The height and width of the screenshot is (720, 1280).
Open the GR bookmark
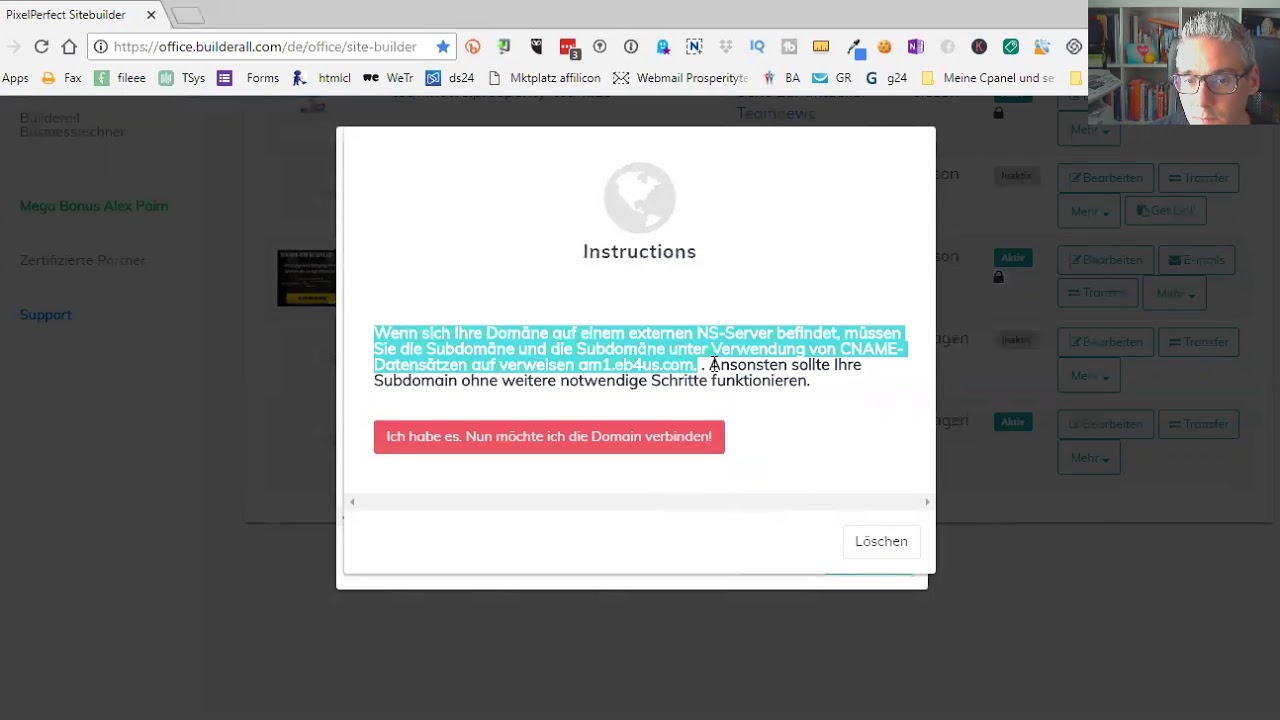832,78
